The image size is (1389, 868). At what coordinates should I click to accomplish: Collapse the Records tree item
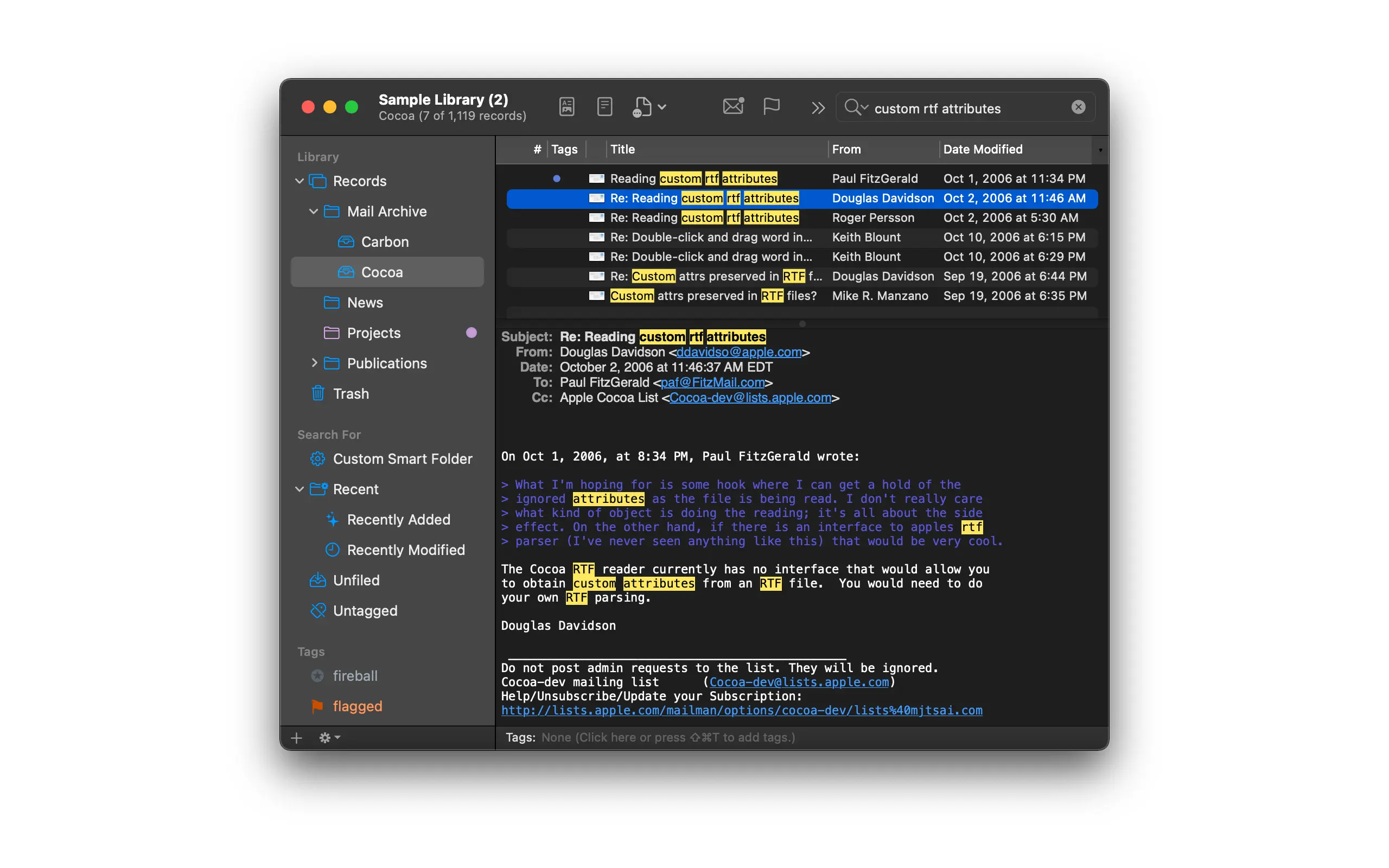(299, 181)
